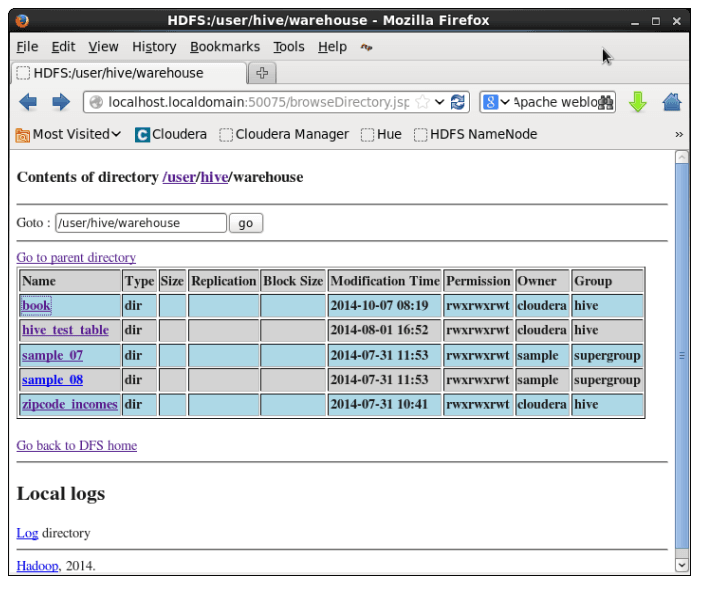Bookmark this page with the star icon

click(x=424, y=102)
